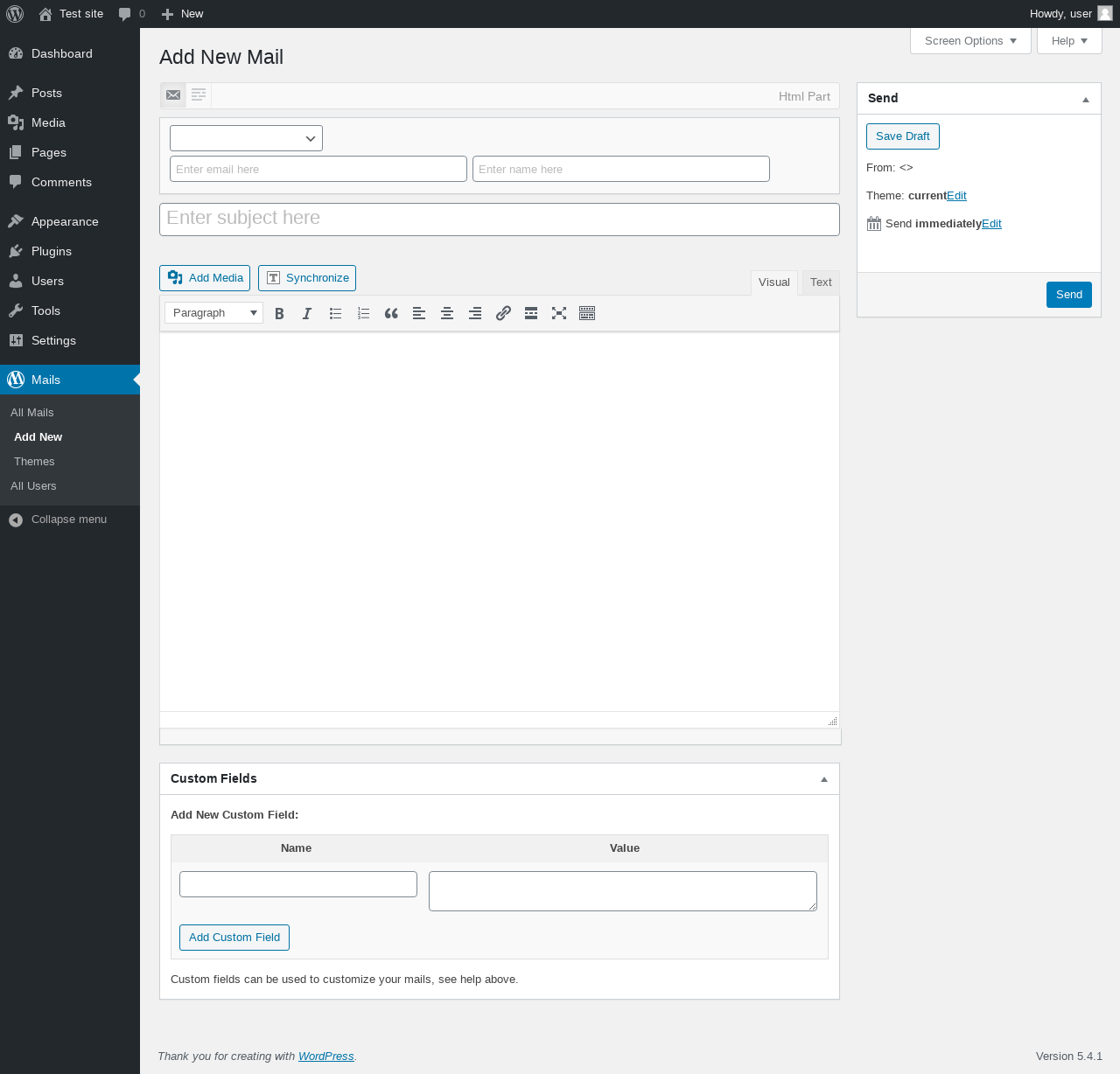This screenshot has width=1120, height=1074.
Task: Click the WordPress logo in admin bar
Action: click(x=15, y=14)
